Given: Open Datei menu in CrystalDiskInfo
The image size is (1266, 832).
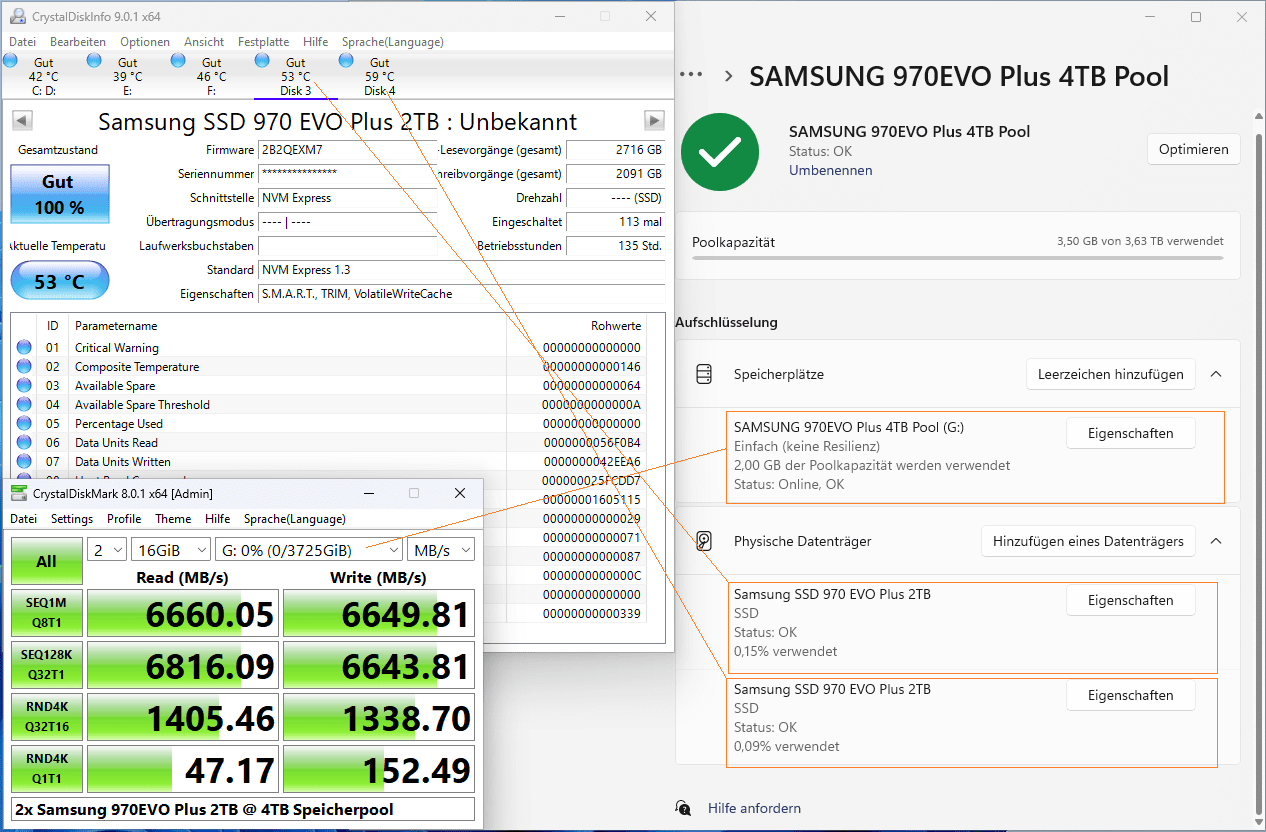Looking at the screenshot, I should (22, 42).
